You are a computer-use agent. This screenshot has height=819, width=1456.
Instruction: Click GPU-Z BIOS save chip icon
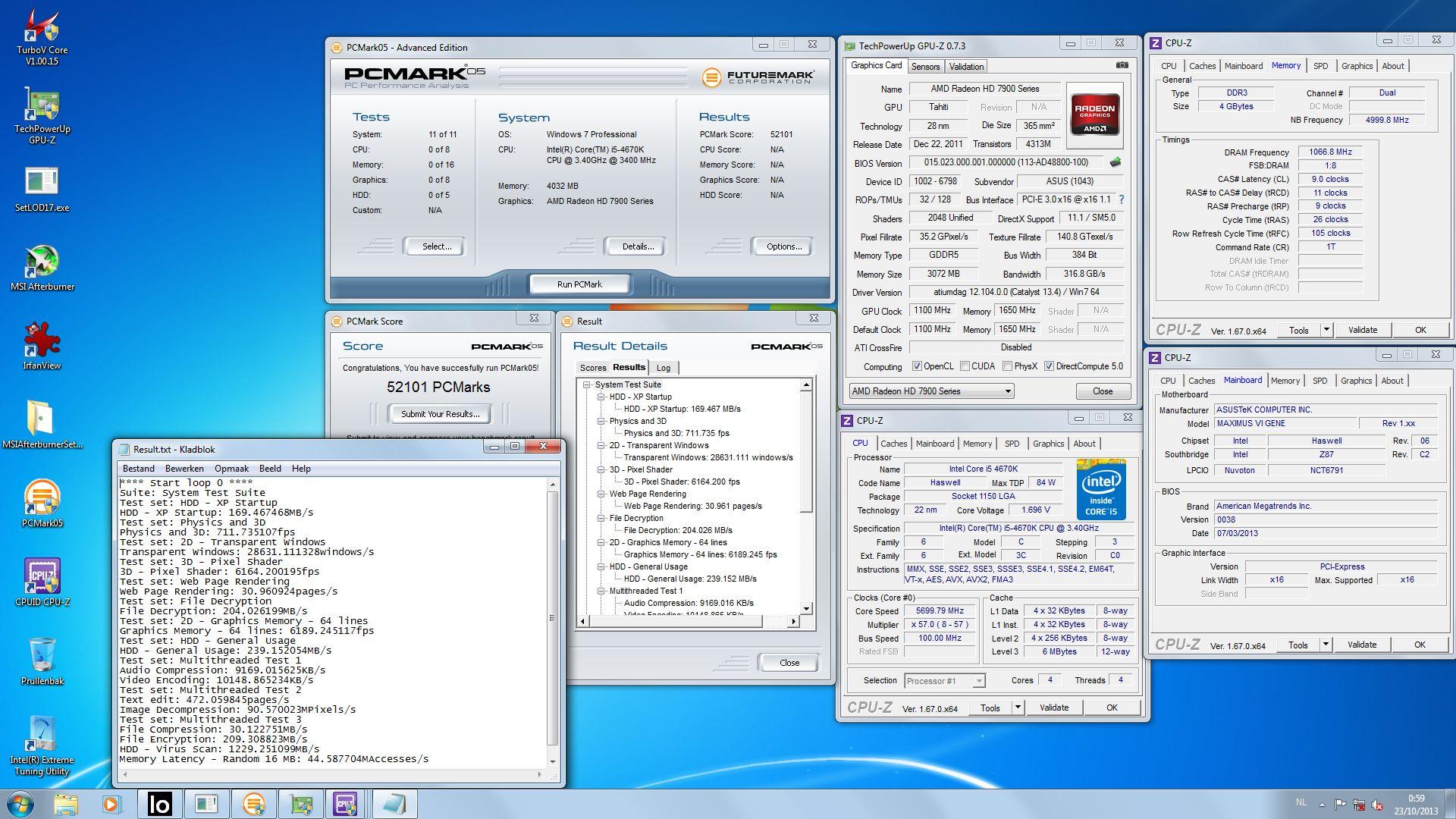click(1115, 162)
